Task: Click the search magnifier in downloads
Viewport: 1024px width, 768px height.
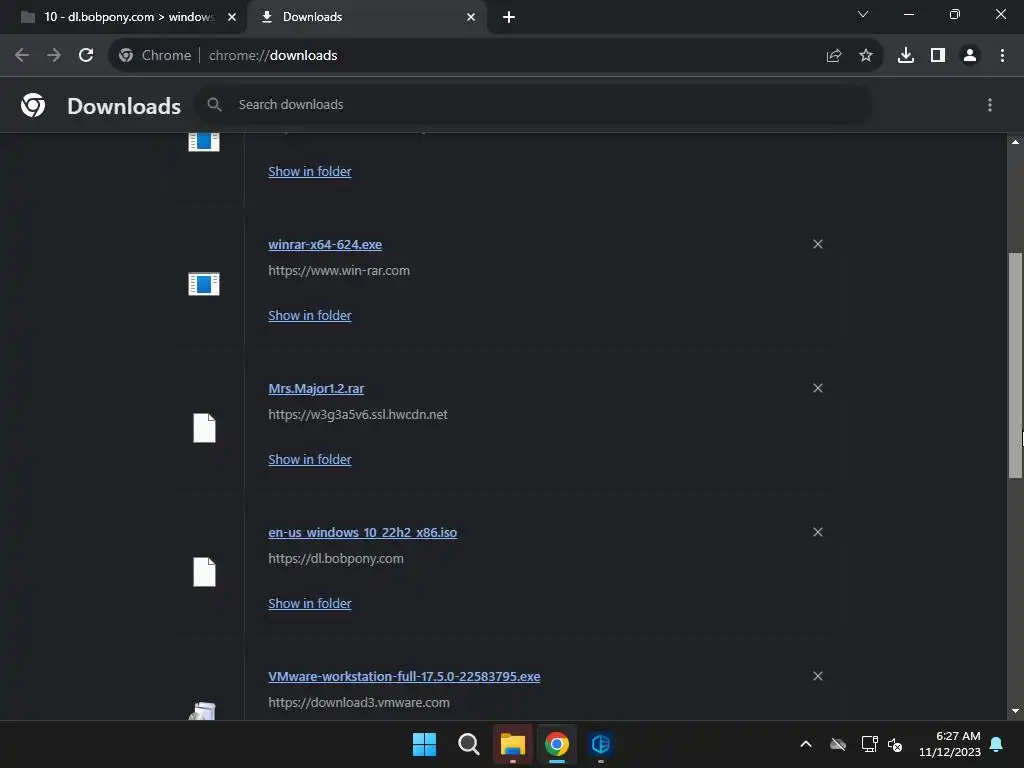Action: coord(214,104)
